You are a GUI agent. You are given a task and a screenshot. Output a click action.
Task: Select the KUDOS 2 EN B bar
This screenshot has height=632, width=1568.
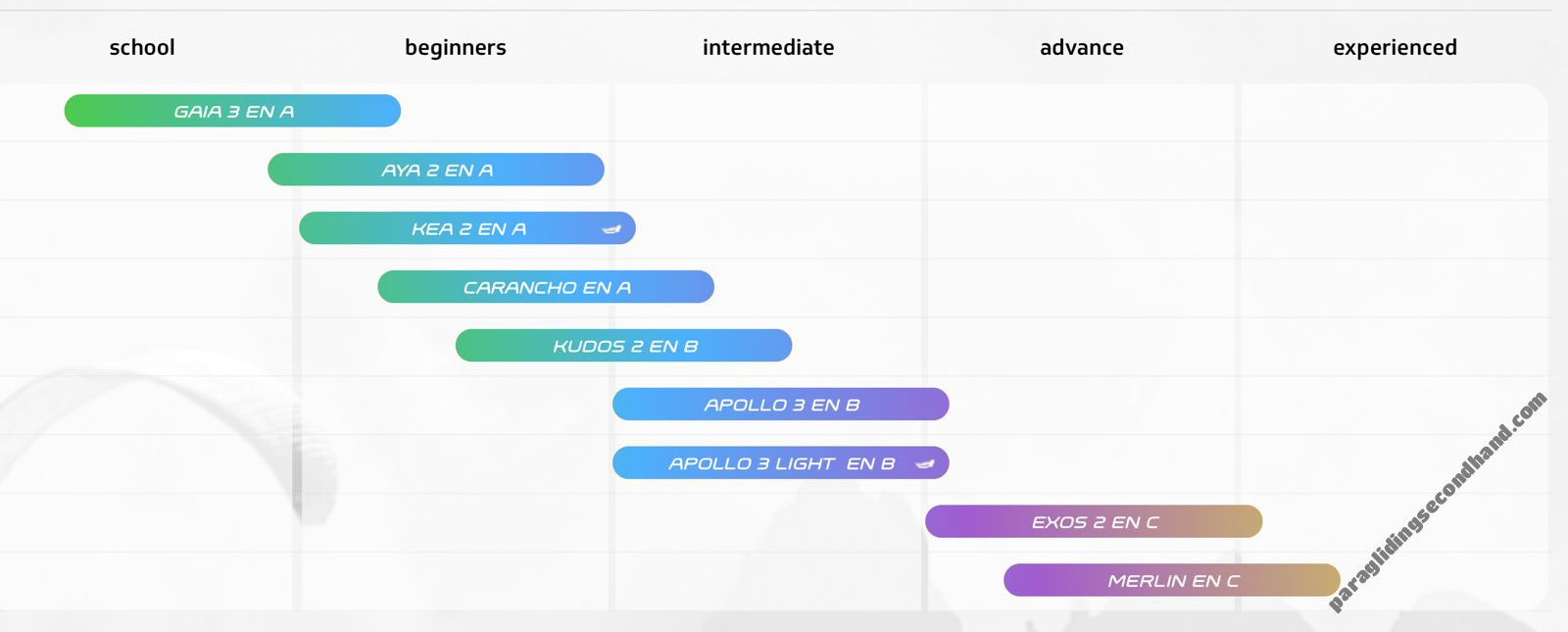(624, 346)
